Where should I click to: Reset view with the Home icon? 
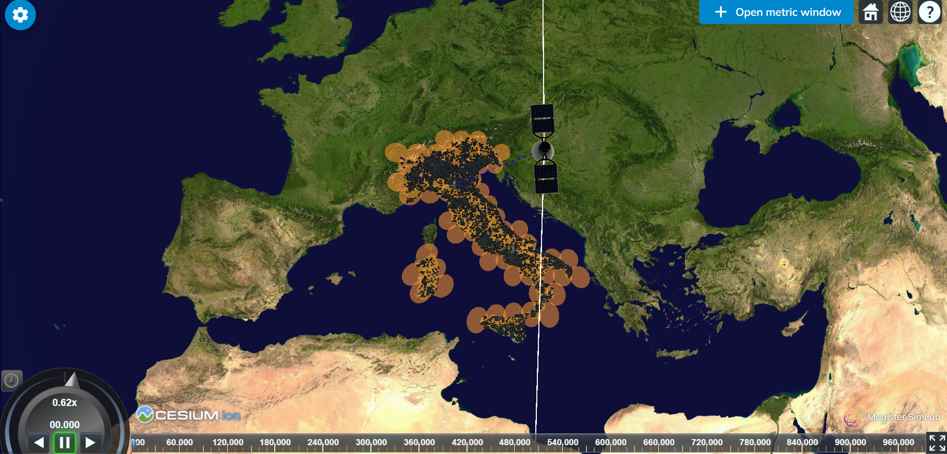[x=871, y=12]
